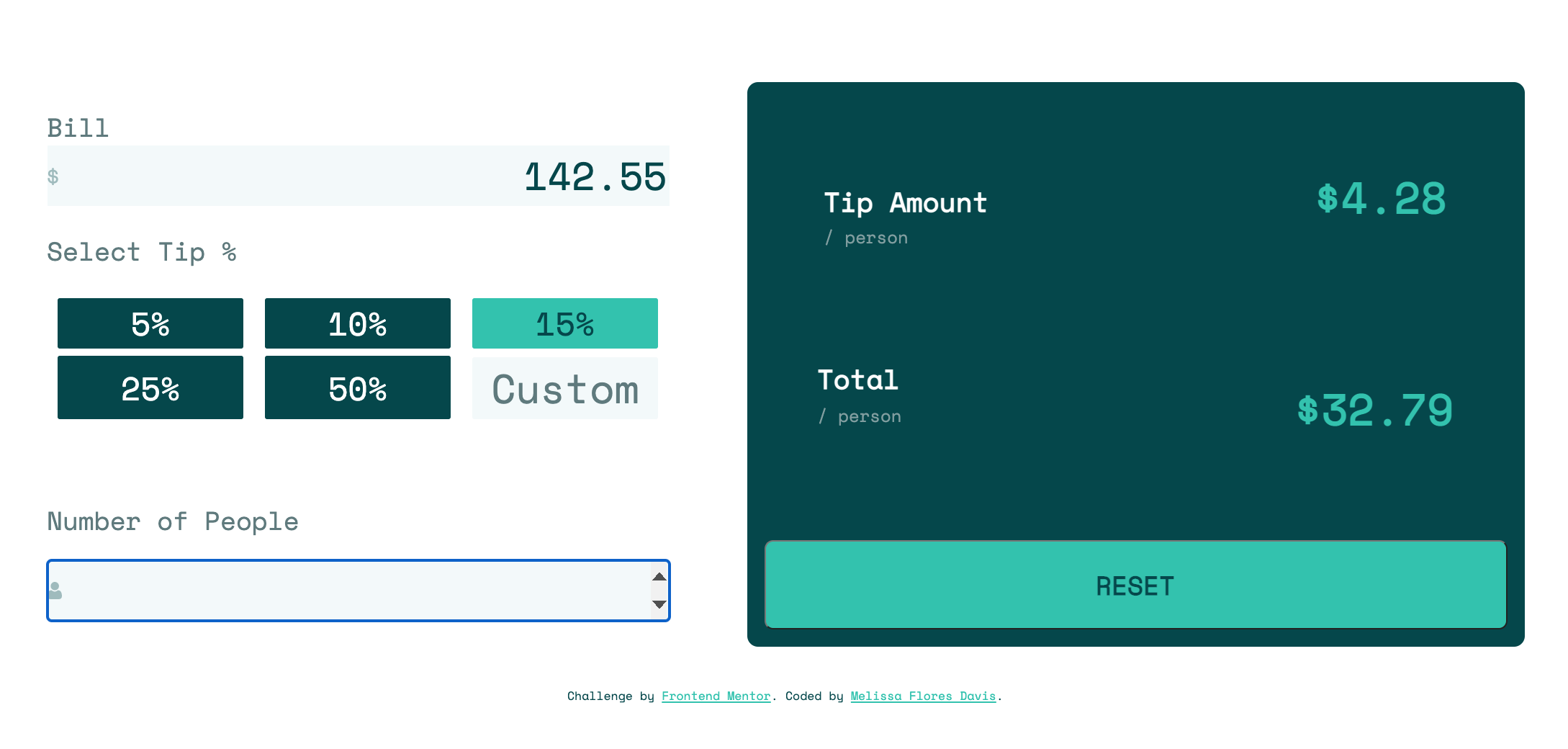Decrease number of people with down arrow
The width and height of the screenshot is (1568, 749).
click(659, 604)
